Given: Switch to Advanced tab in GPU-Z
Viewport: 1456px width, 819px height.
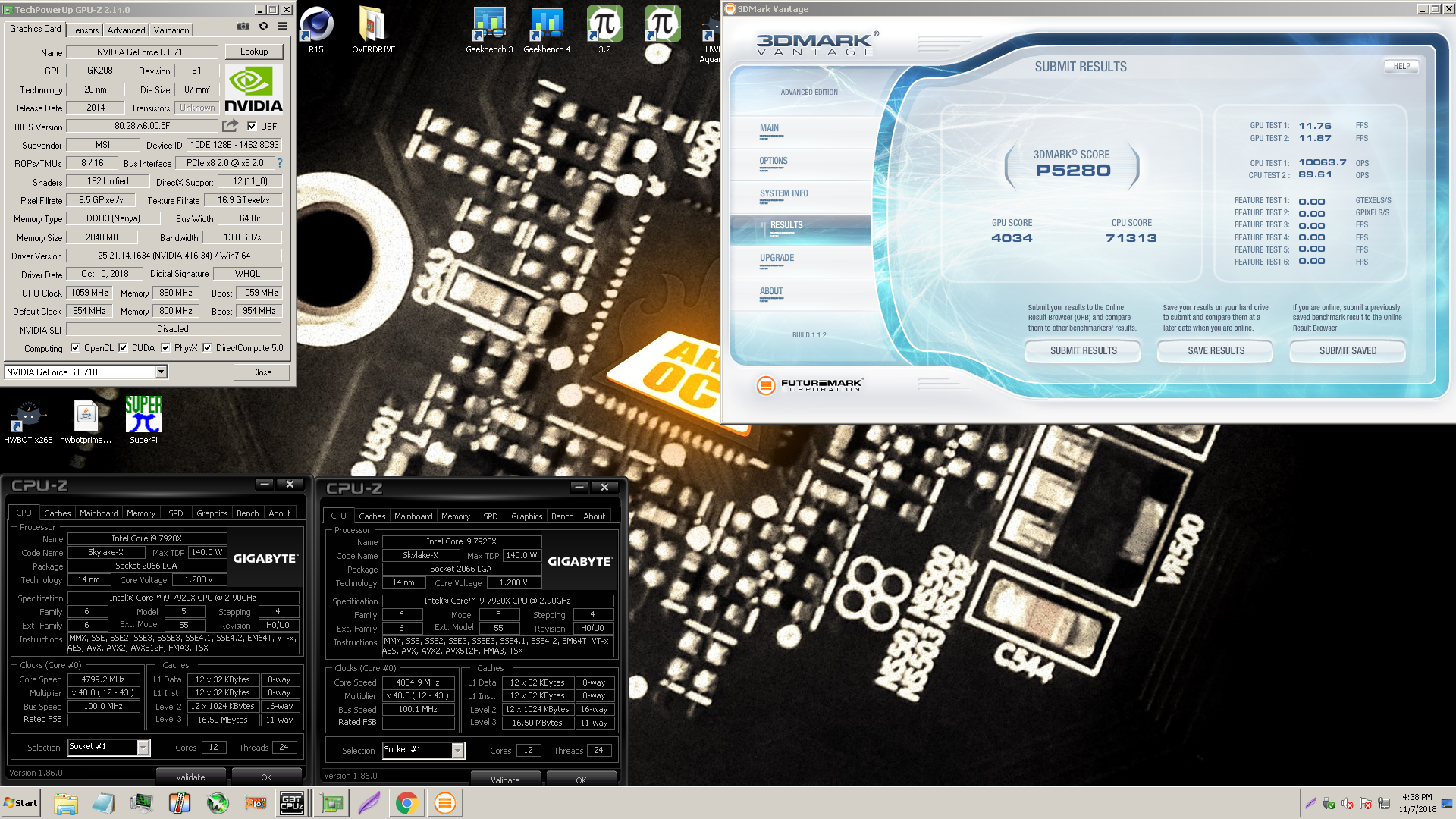Looking at the screenshot, I should 126,30.
